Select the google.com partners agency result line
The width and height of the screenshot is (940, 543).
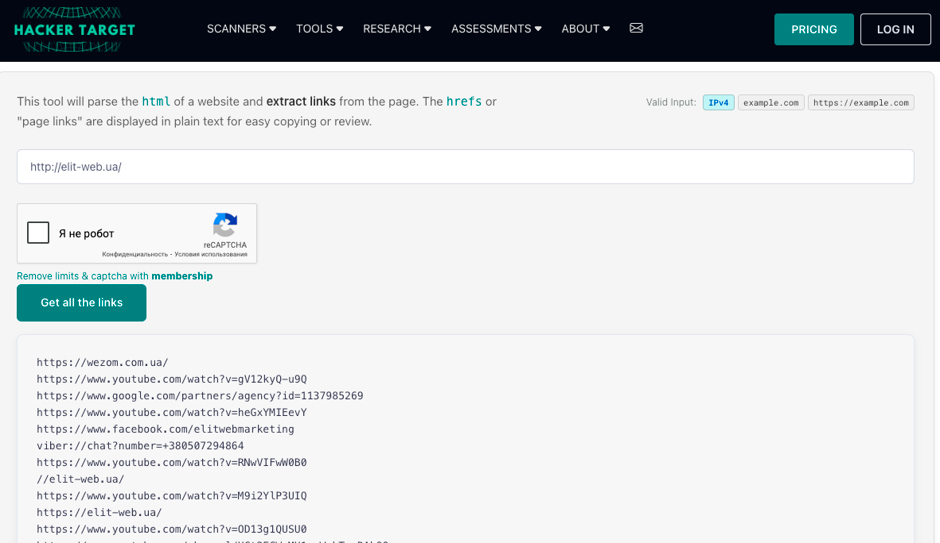pyautogui.click(x=200, y=396)
